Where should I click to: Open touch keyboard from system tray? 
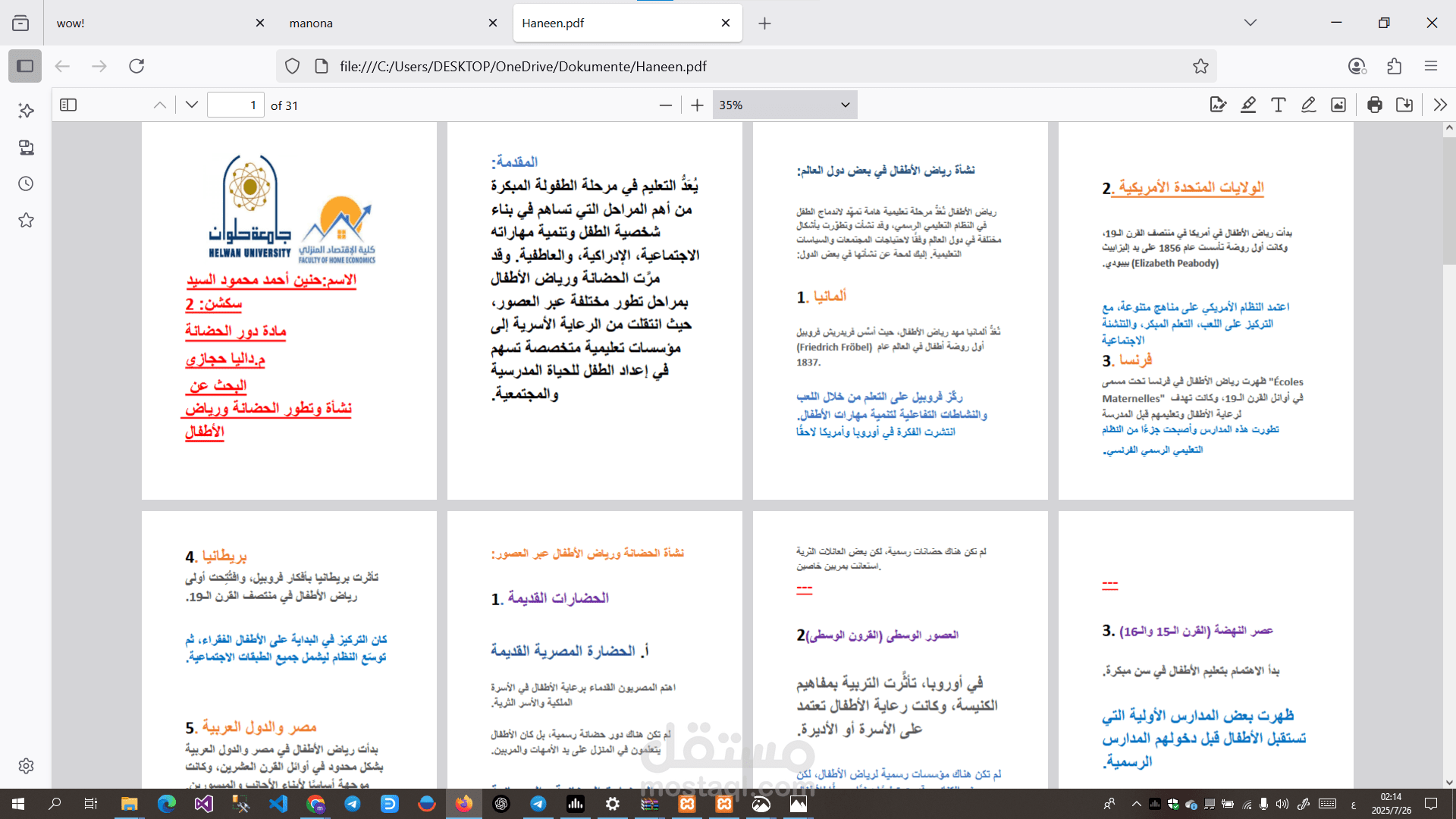coord(1327,804)
